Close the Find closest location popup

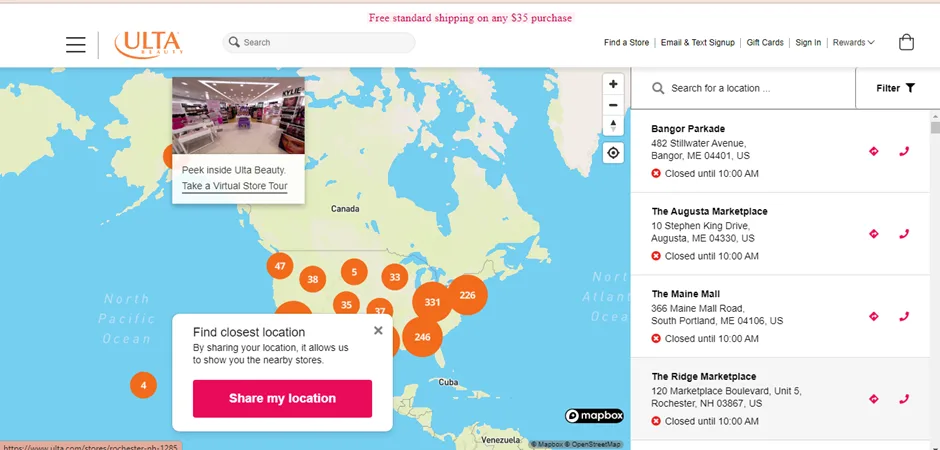(x=378, y=330)
